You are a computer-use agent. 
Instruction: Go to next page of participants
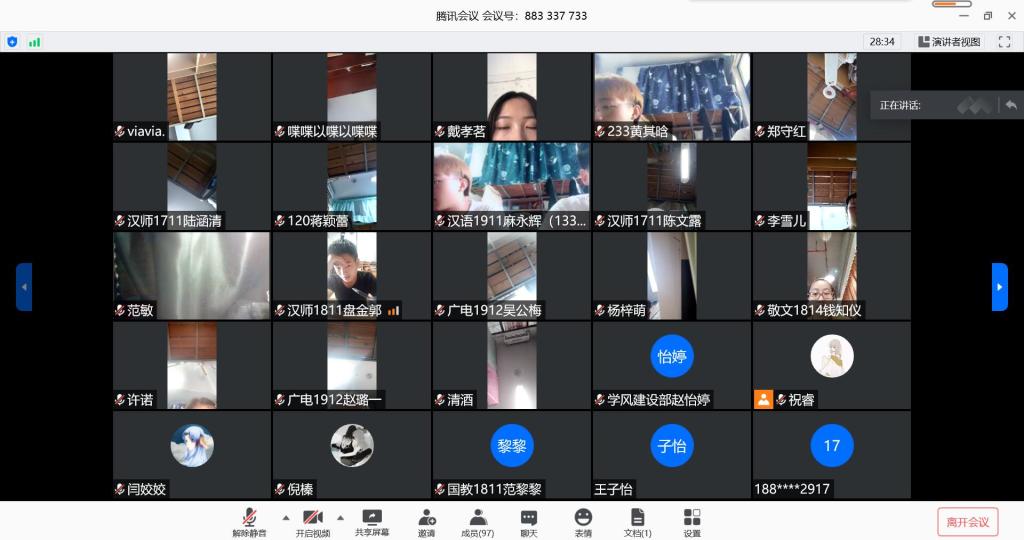click(x=999, y=287)
